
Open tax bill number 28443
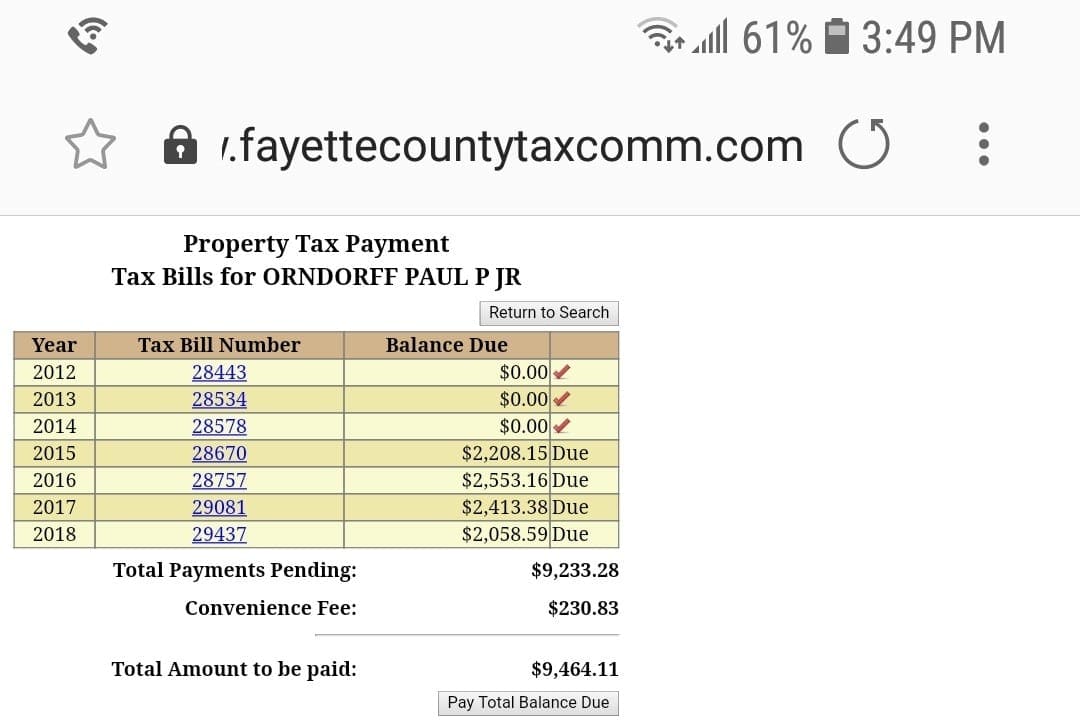(219, 372)
